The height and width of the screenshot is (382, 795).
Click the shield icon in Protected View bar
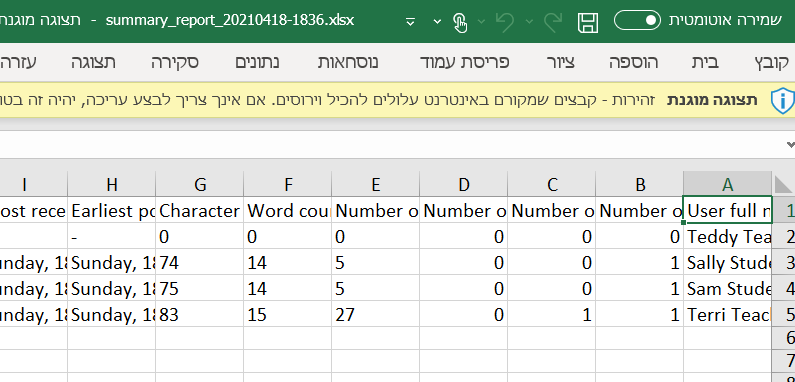783,100
